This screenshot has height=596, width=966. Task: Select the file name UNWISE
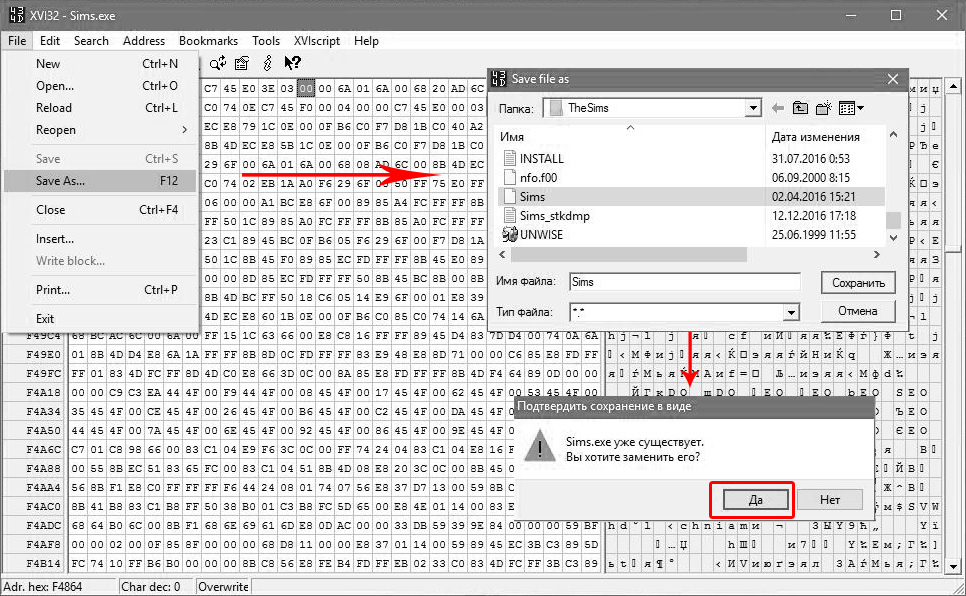coord(542,234)
